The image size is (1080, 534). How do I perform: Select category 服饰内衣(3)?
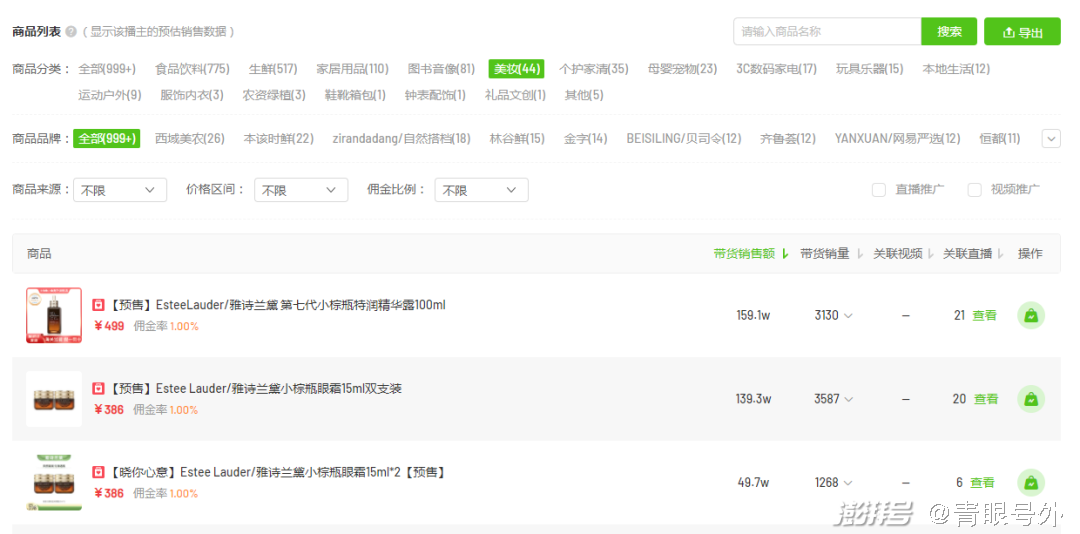point(191,95)
